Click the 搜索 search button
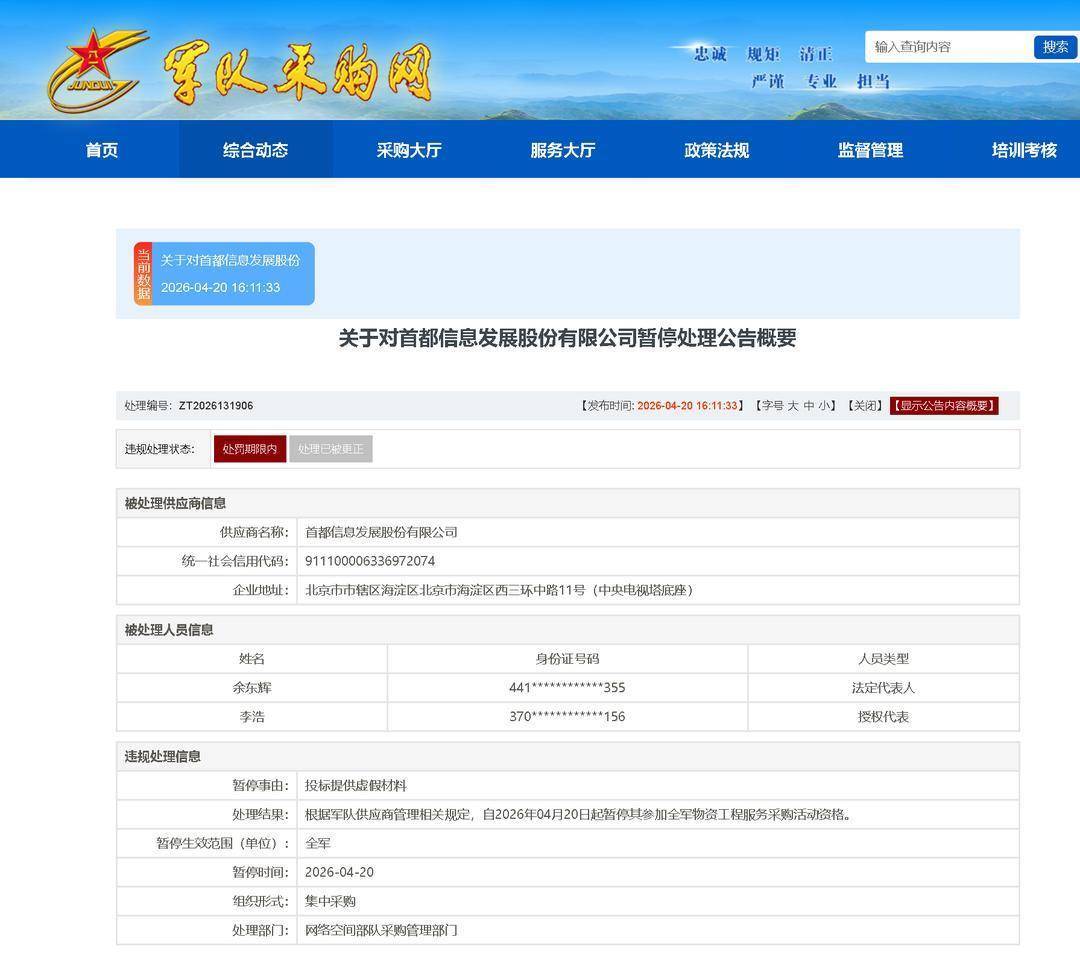Image resolution: width=1080 pixels, height=975 pixels. [x=1055, y=47]
